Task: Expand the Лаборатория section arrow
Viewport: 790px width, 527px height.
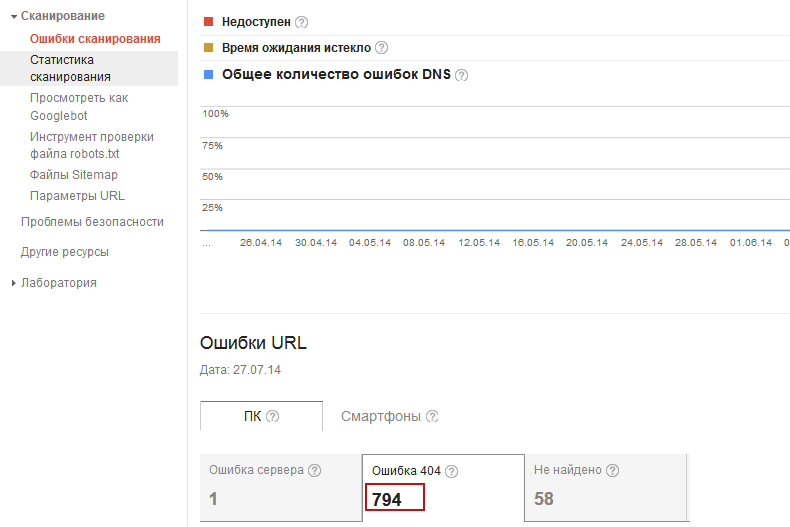Action: pyautogui.click(x=14, y=283)
